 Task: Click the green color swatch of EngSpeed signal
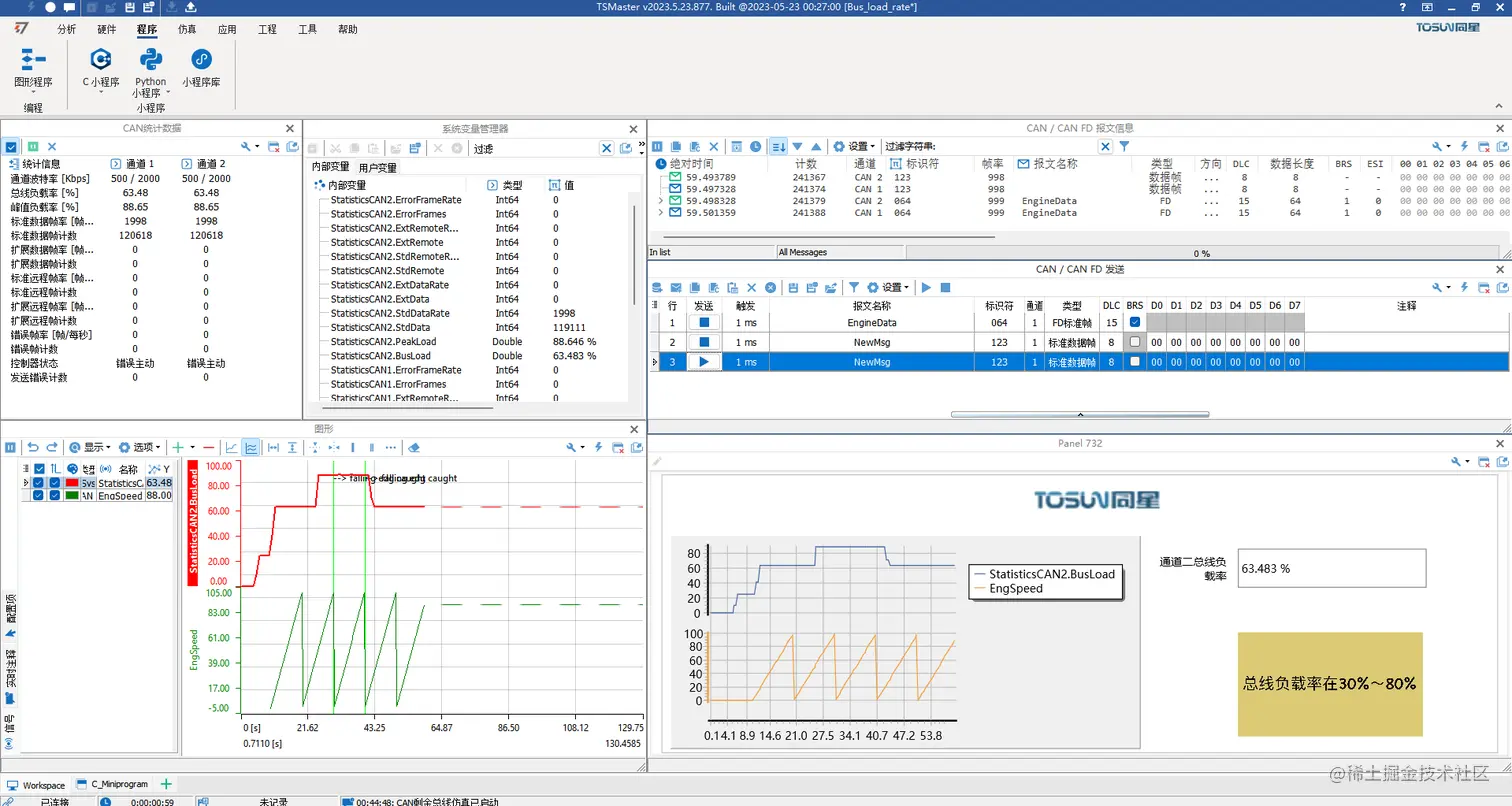click(72, 495)
